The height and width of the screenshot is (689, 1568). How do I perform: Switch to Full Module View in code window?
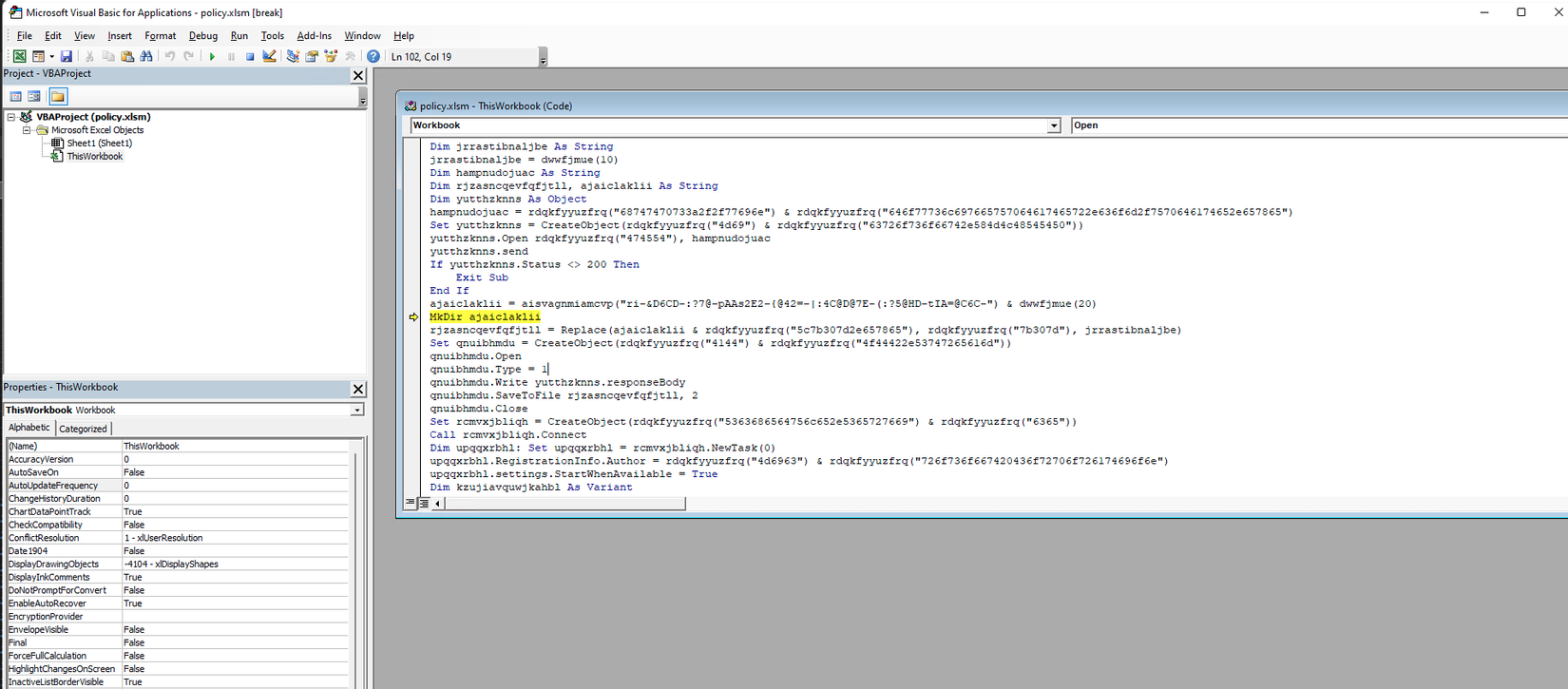point(424,504)
